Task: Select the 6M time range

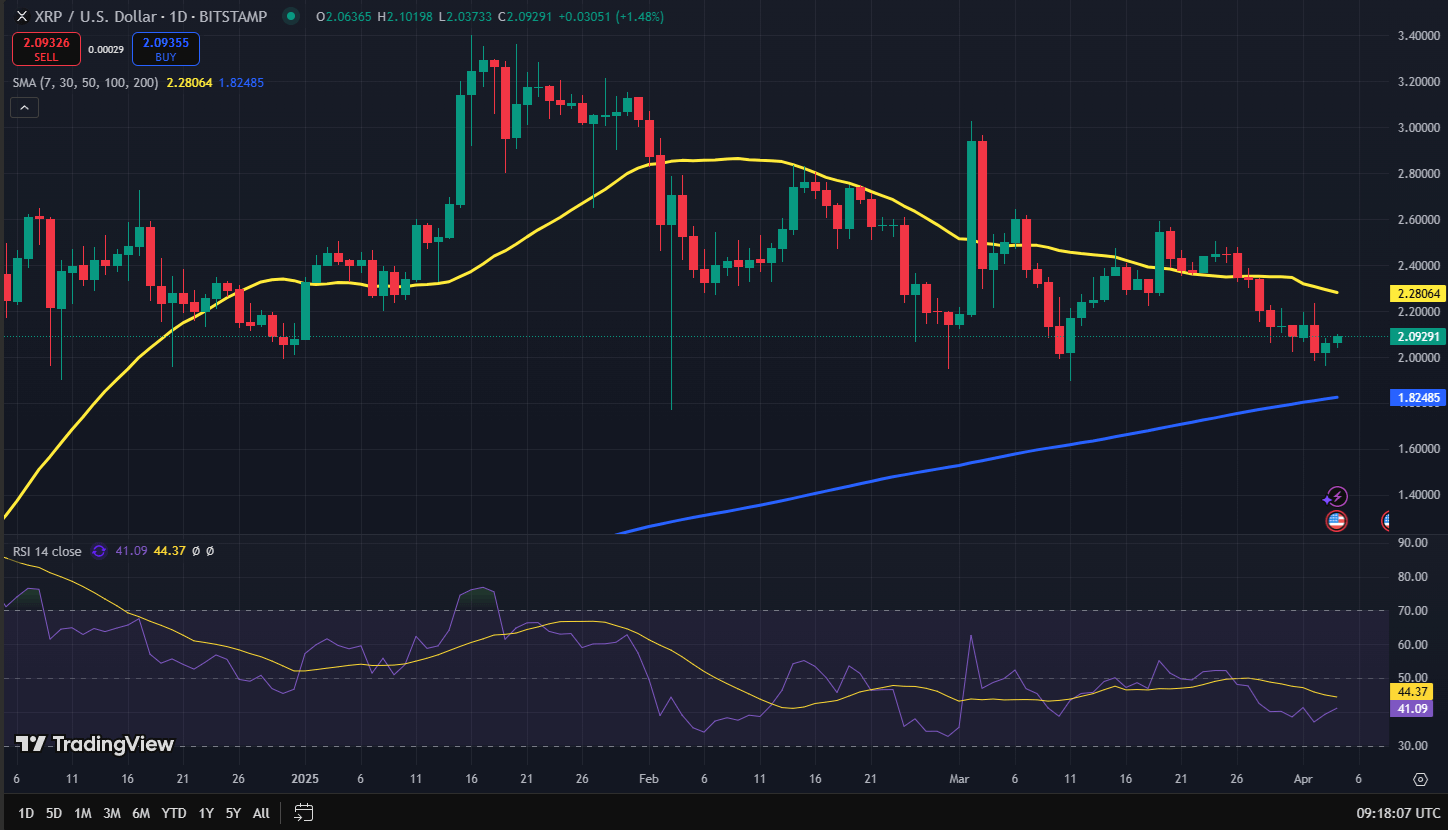Action: coord(141,813)
